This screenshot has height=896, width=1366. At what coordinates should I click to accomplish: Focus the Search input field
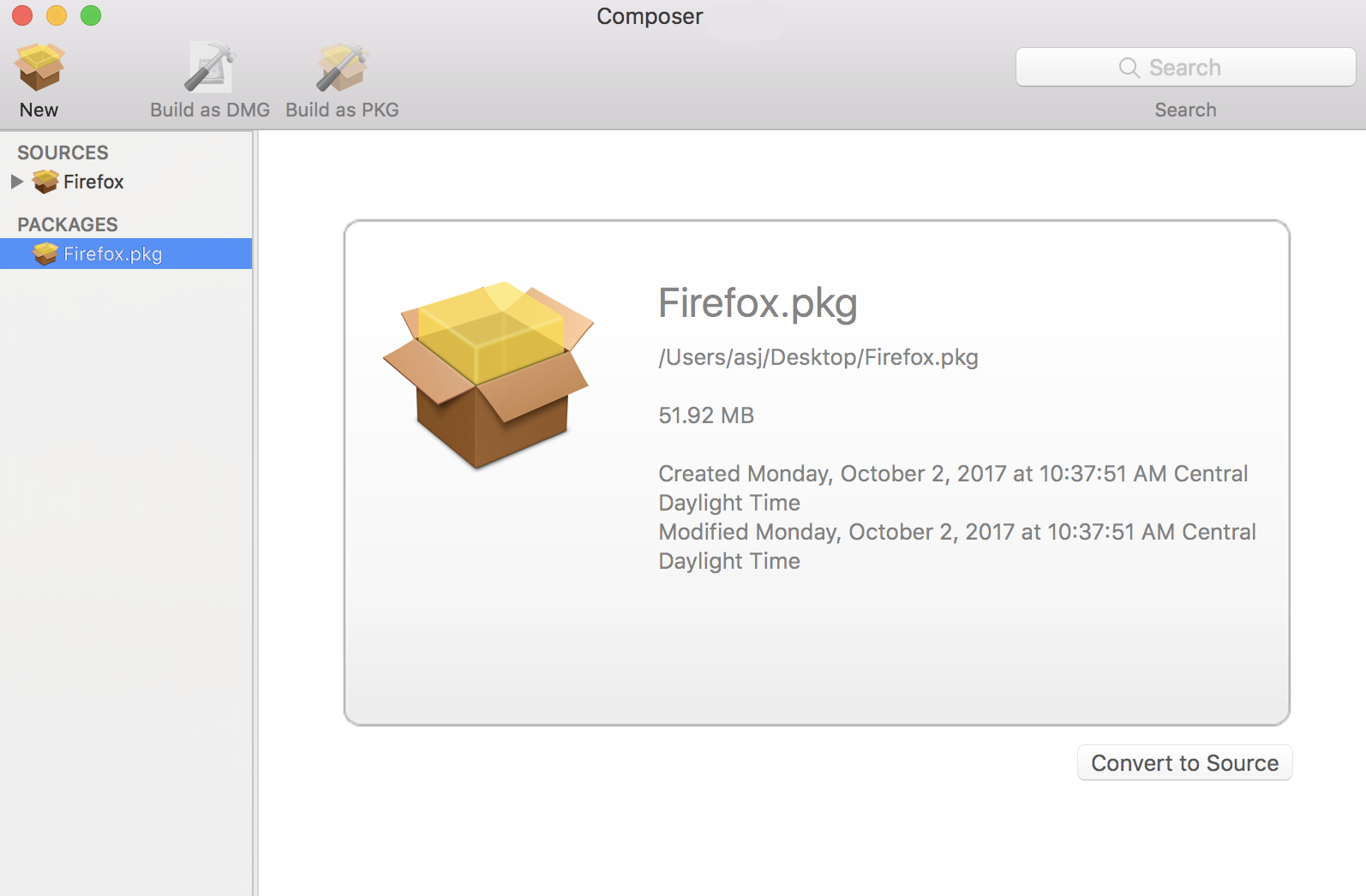(x=1185, y=67)
